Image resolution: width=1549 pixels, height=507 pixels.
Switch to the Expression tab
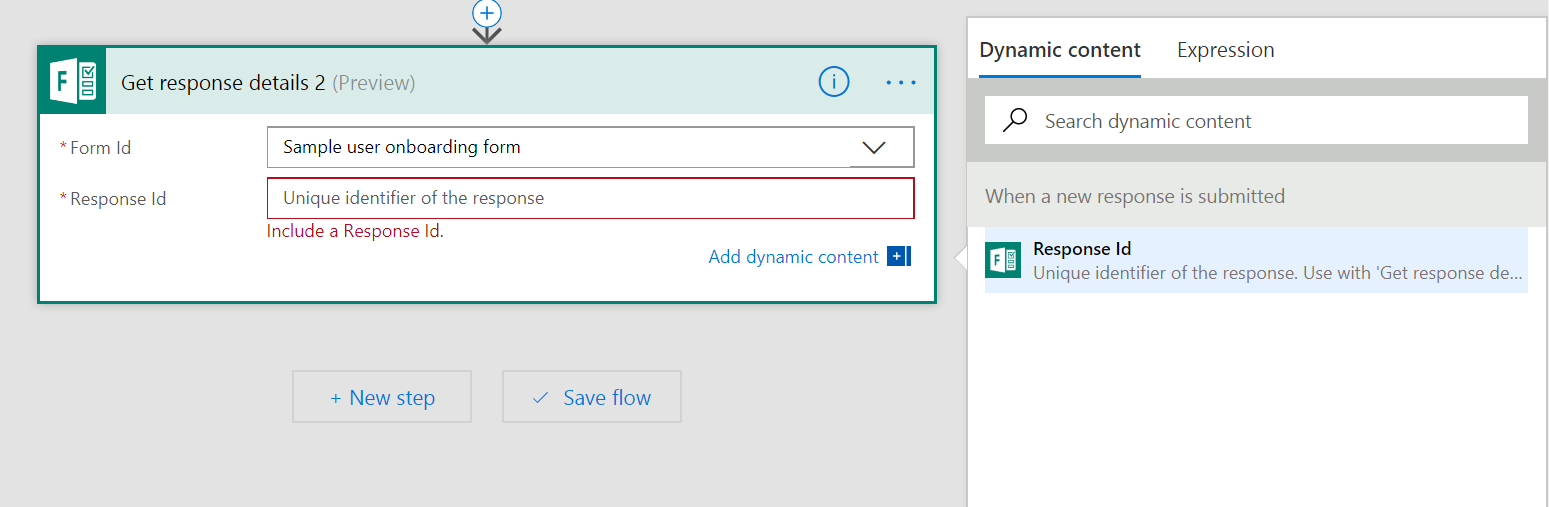(1225, 50)
